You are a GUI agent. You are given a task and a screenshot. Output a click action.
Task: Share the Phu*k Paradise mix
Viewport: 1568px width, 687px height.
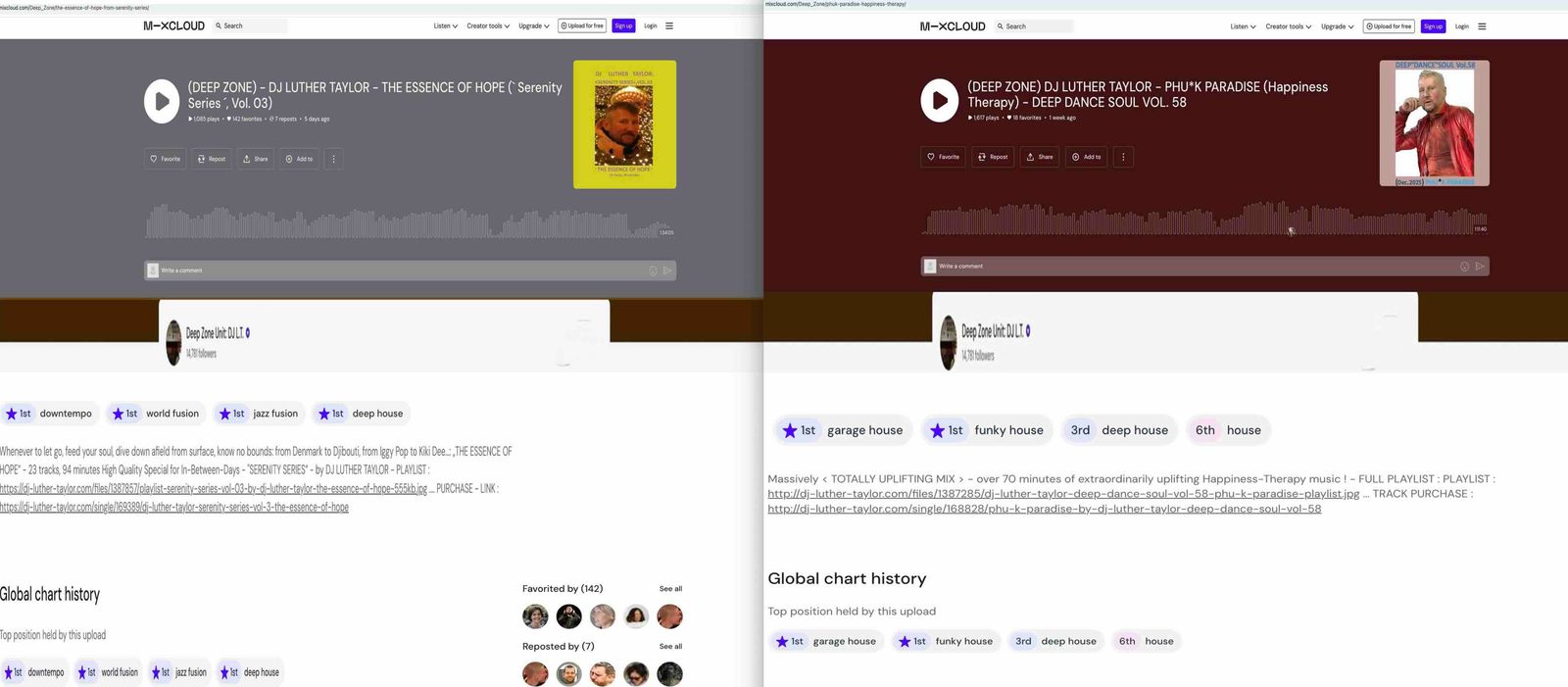(x=1039, y=157)
